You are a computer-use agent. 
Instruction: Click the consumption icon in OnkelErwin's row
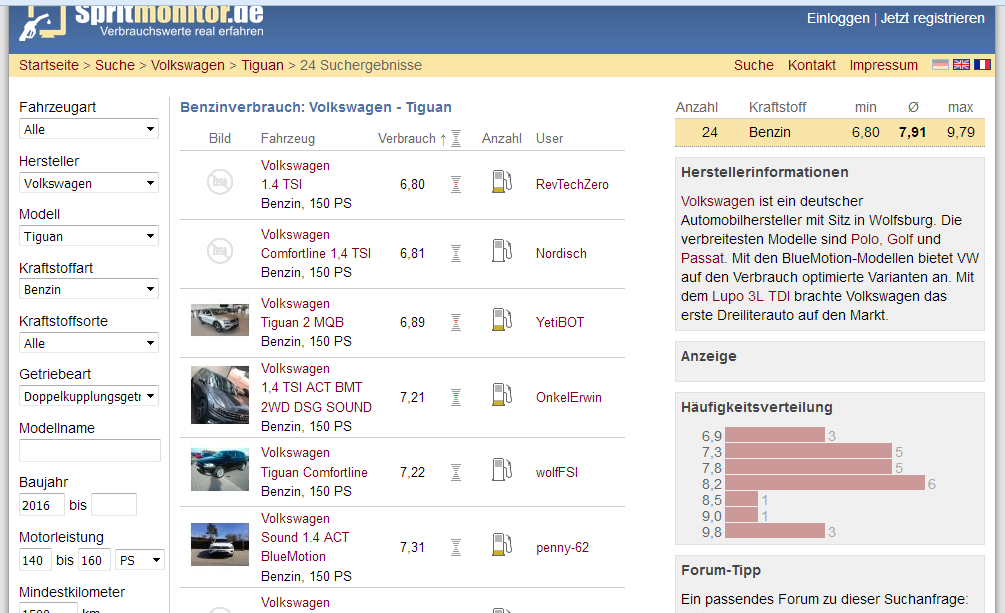tap(456, 398)
